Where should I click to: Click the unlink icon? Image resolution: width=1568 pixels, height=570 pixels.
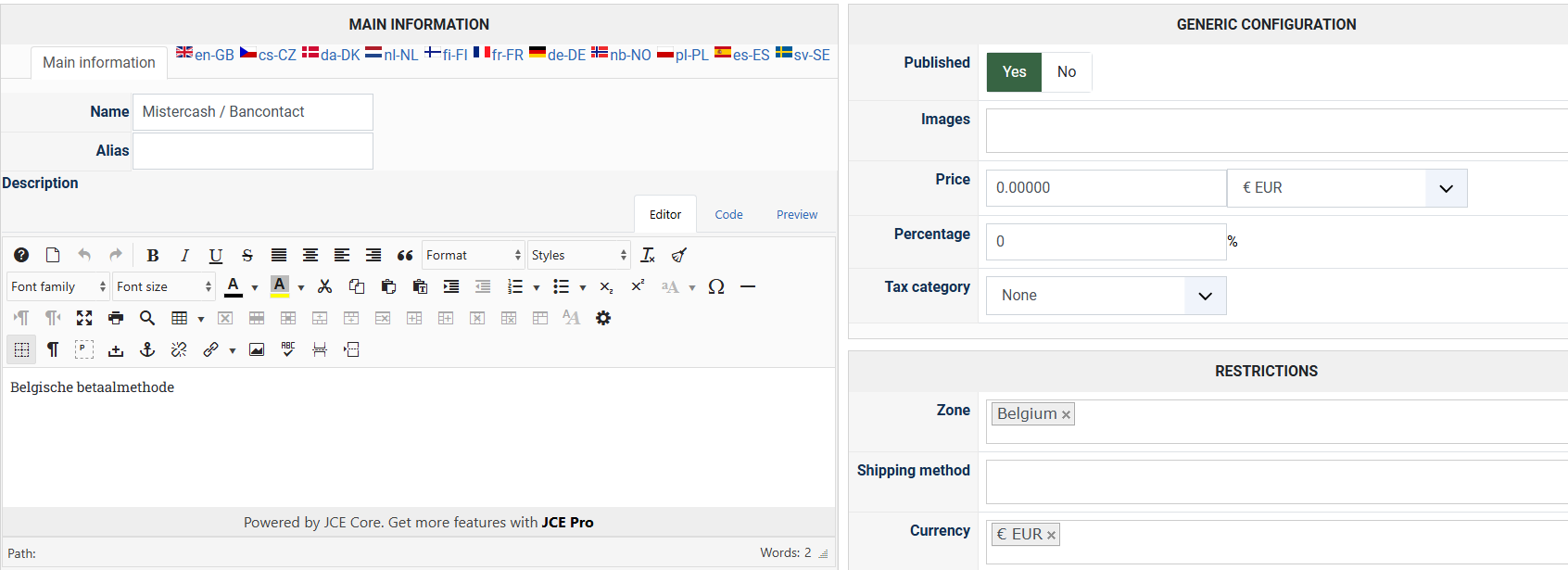[x=179, y=349]
